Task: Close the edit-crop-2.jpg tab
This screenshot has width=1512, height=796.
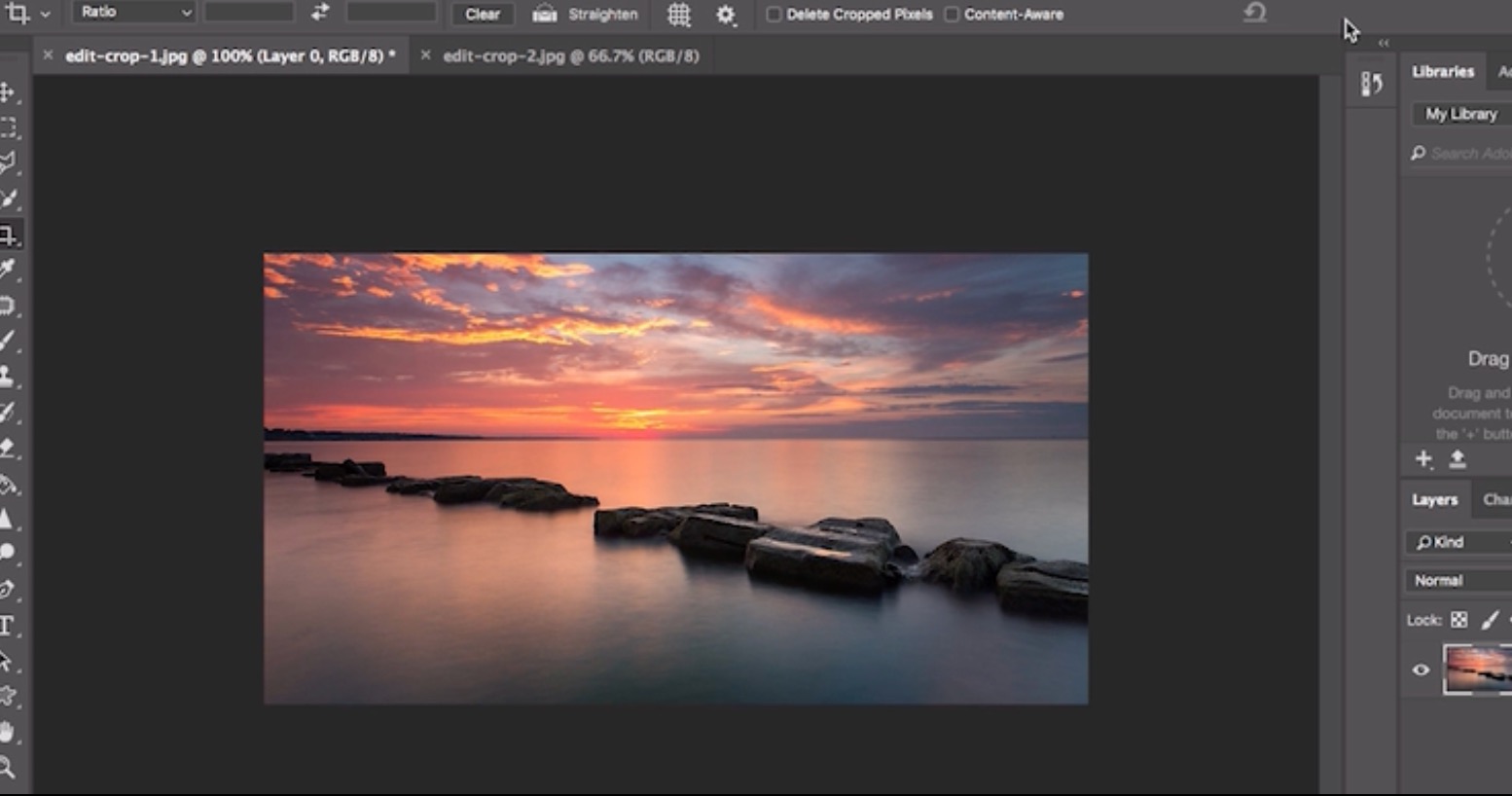Action: point(425,55)
